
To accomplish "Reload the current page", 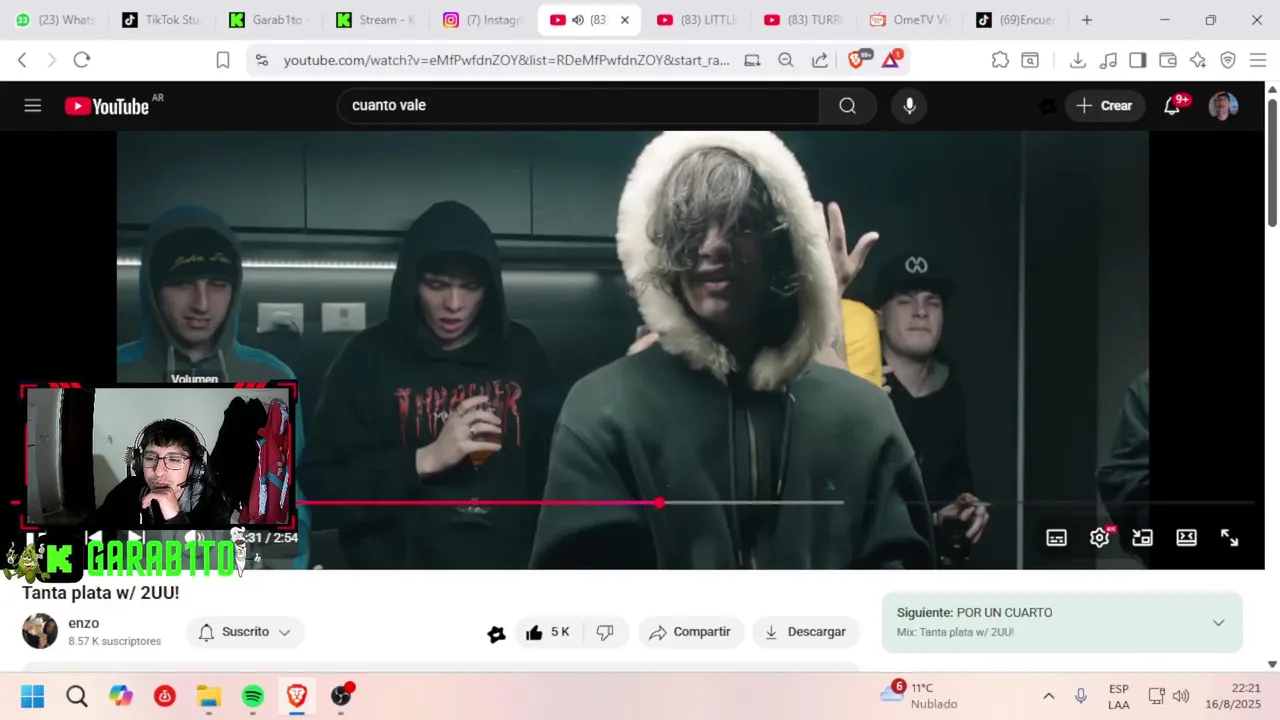I will [x=82, y=60].
